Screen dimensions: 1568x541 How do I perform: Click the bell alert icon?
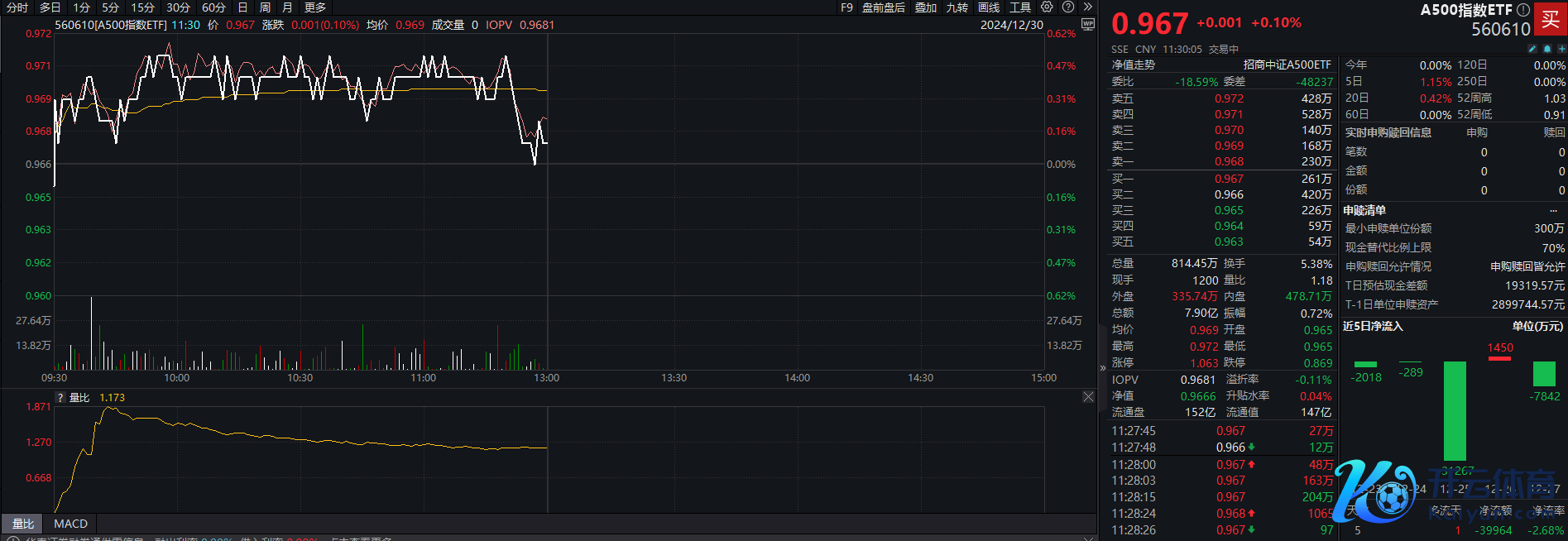coord(1547,49)
